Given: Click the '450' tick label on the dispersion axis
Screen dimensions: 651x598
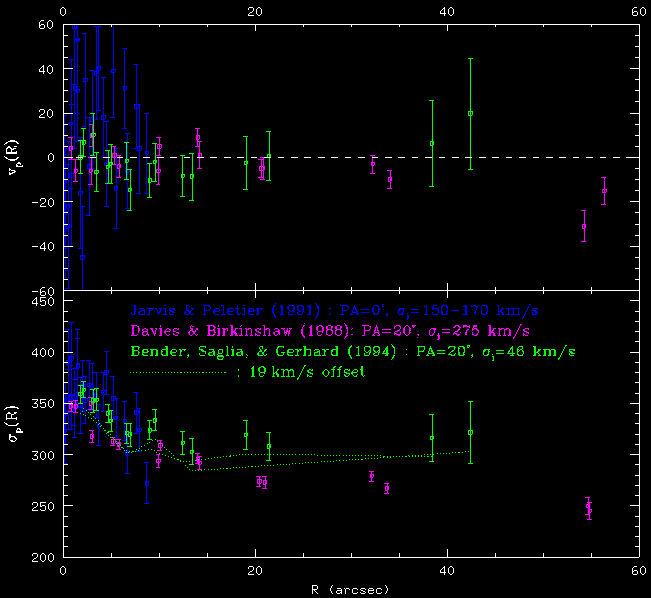Looking at the screenshot, I should tap(43, 301).
